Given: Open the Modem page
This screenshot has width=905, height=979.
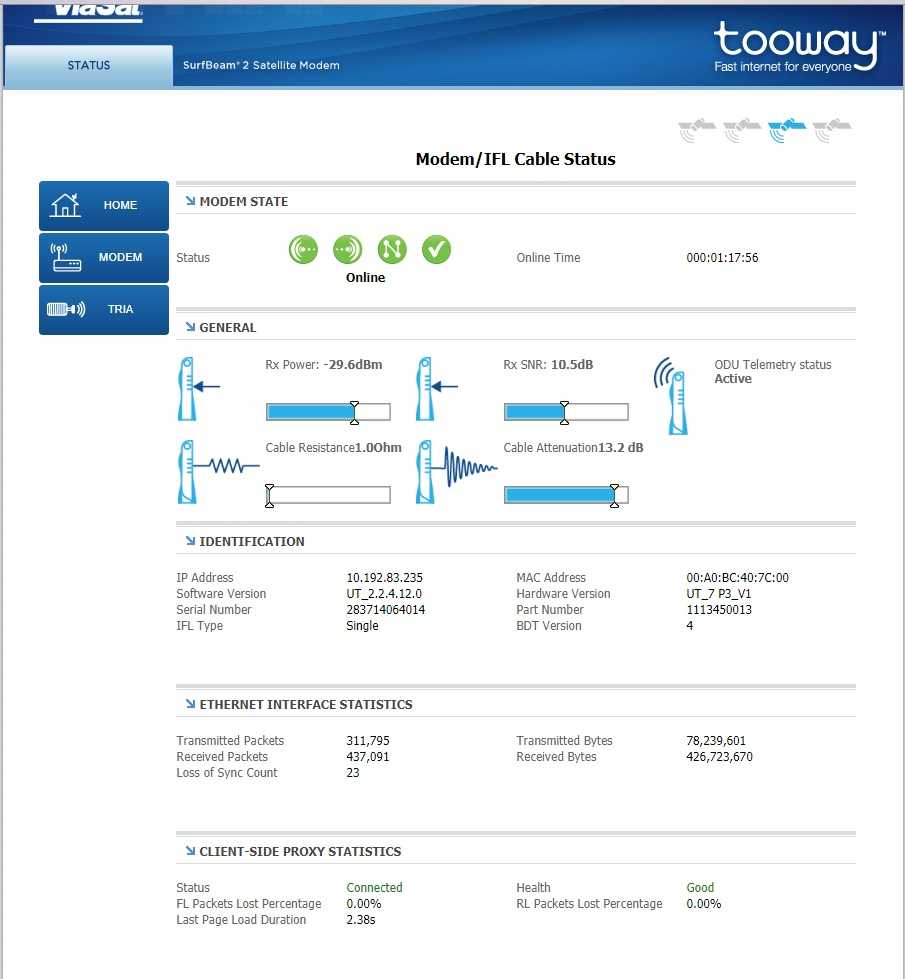Looking at the screenshot, I should point(104,257).
